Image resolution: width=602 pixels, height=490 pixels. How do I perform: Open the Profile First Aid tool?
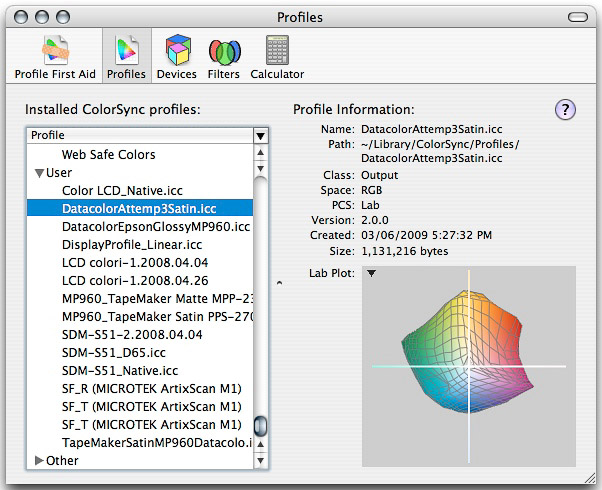click(x=54, y=57)
